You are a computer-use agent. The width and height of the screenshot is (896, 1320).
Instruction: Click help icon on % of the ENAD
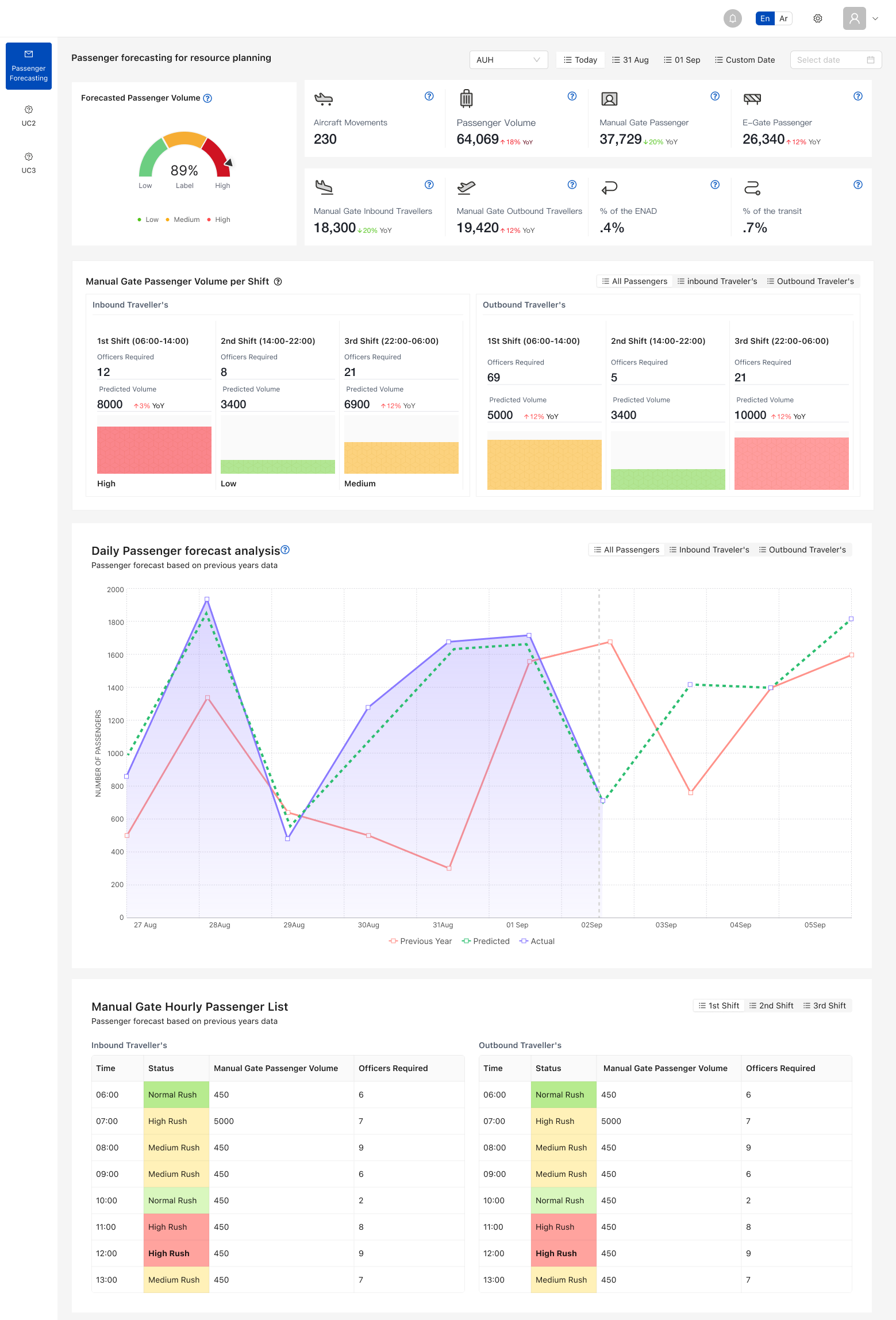[x=715, y=185]
